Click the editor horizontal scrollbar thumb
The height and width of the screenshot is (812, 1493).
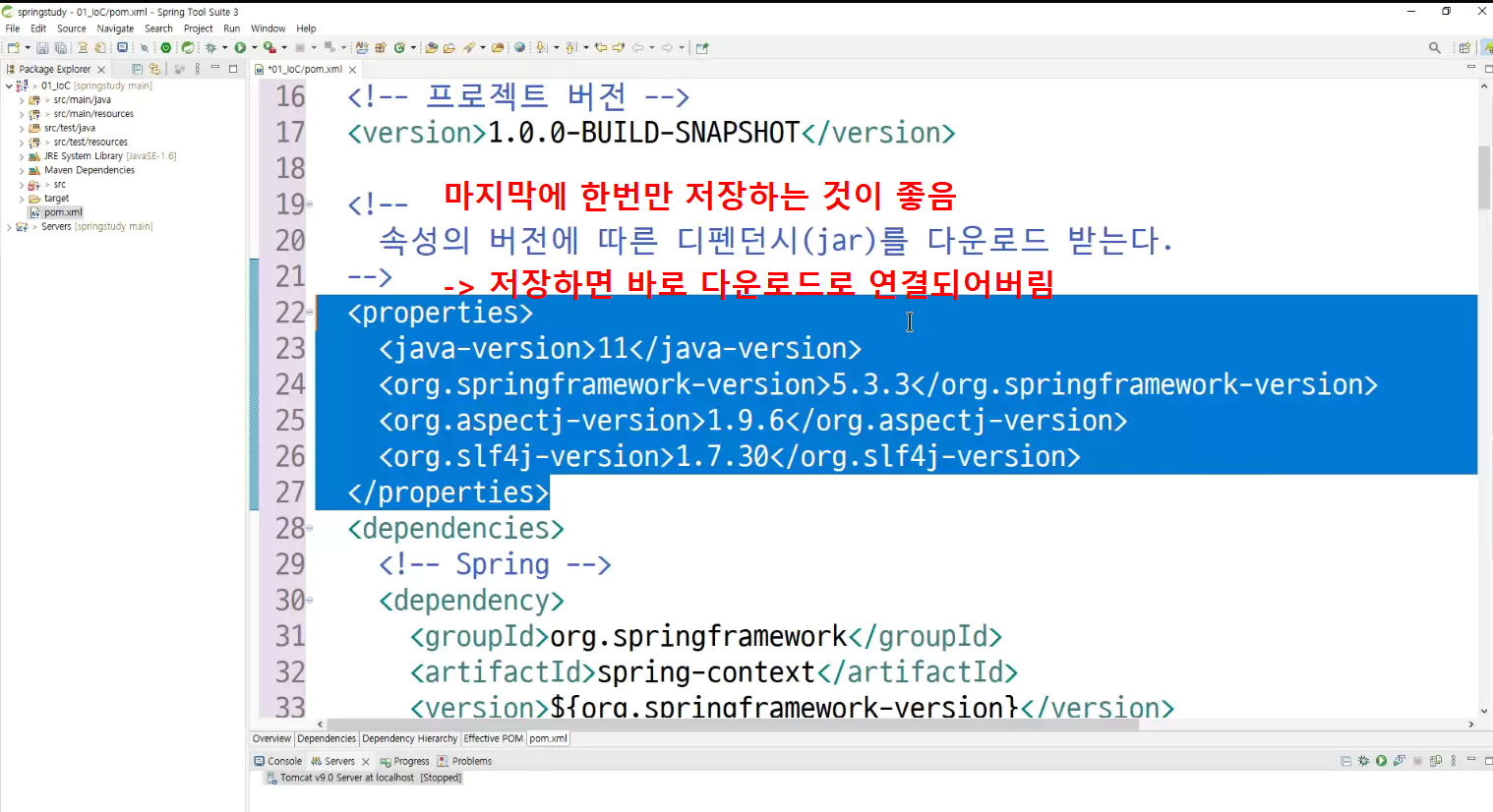[733, 725]
